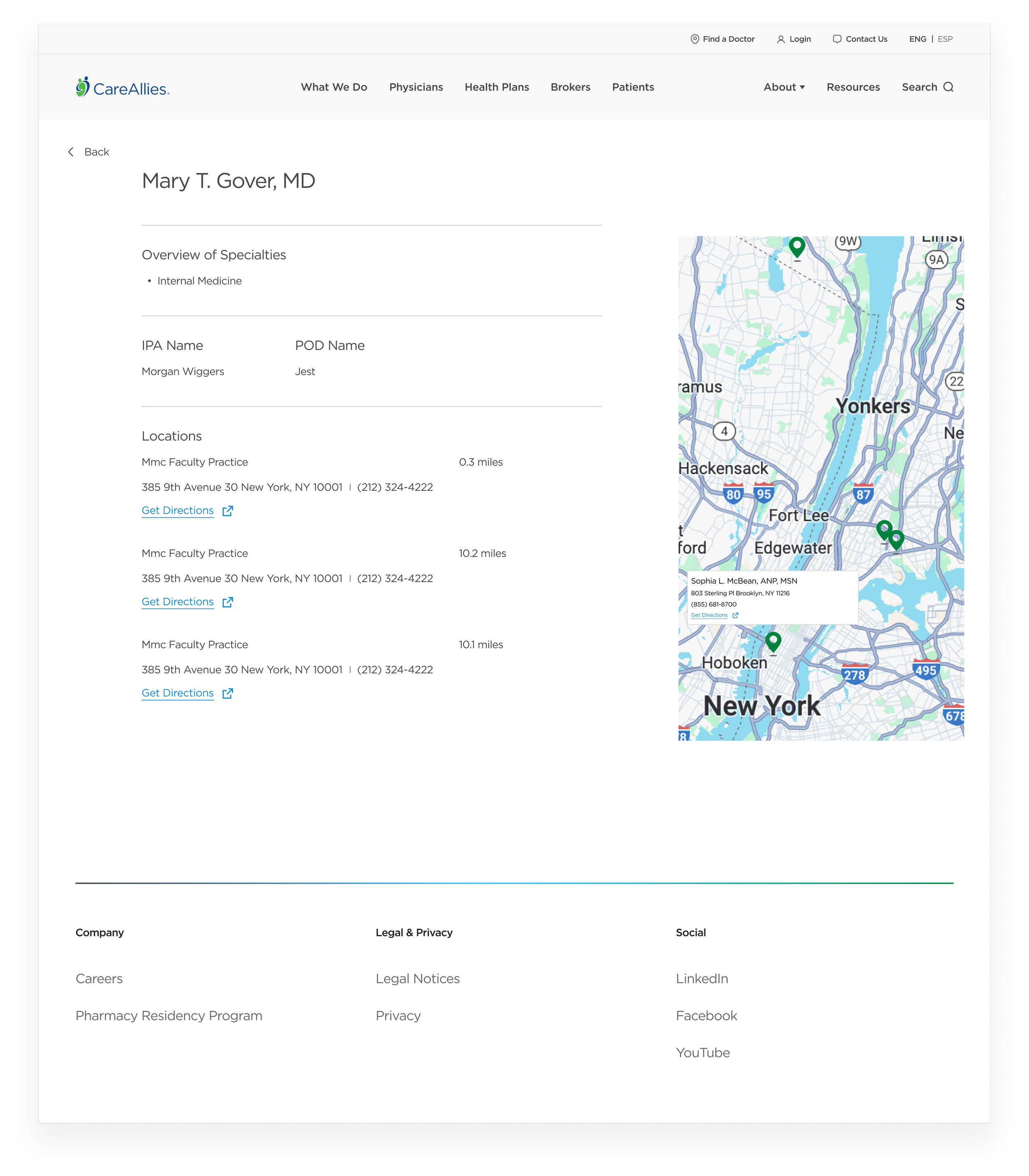Screen dimensions: 1029x1176
Task: Open the Health Plans menu item
Action: (497, 87)
